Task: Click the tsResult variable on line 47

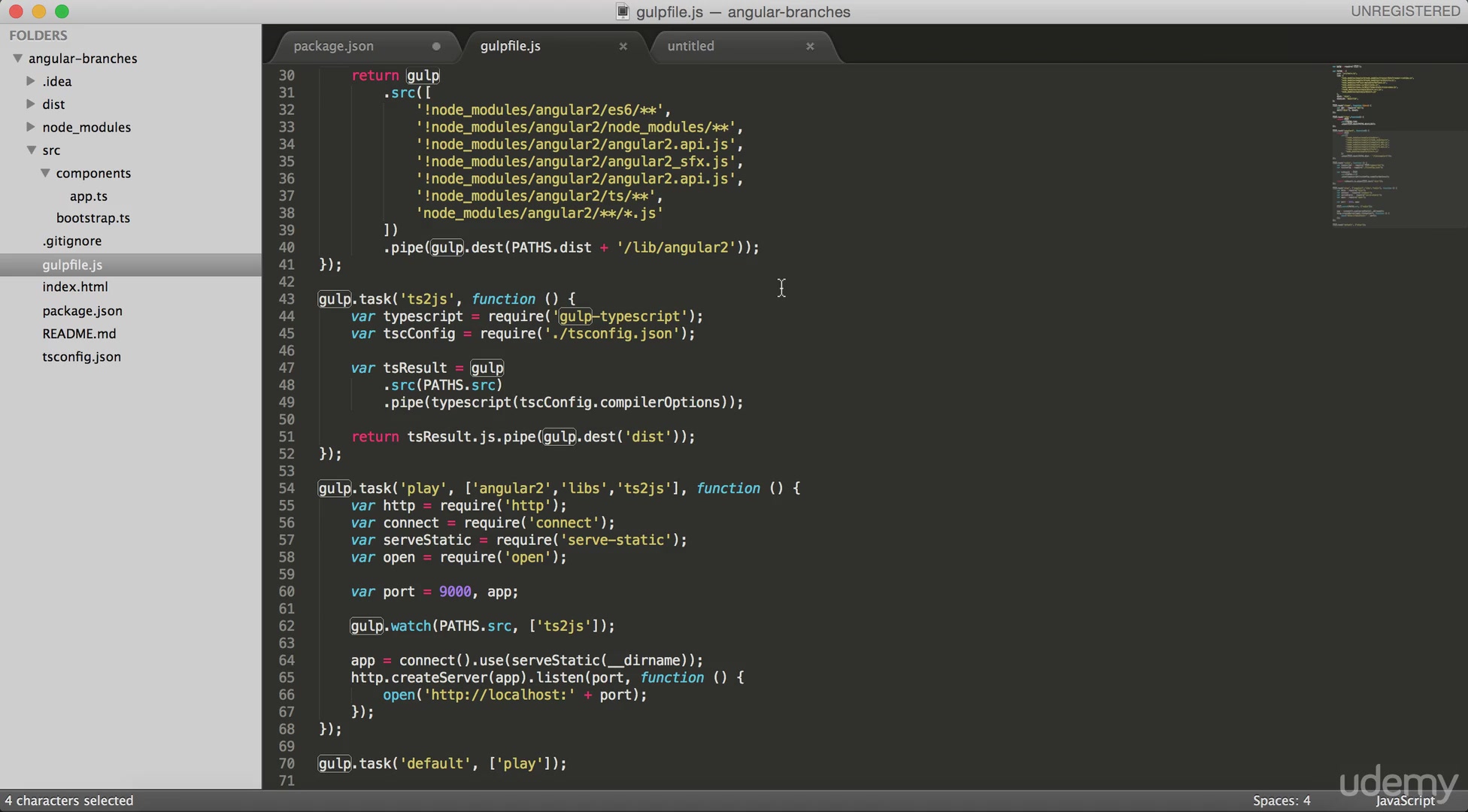Action: tap(415, 368)
